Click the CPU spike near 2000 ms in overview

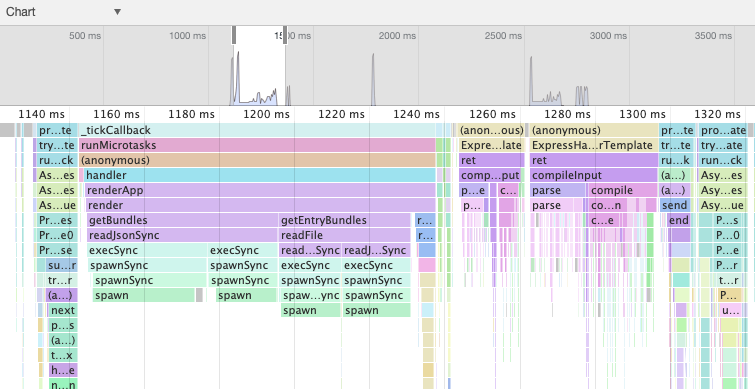coord(373,79)
